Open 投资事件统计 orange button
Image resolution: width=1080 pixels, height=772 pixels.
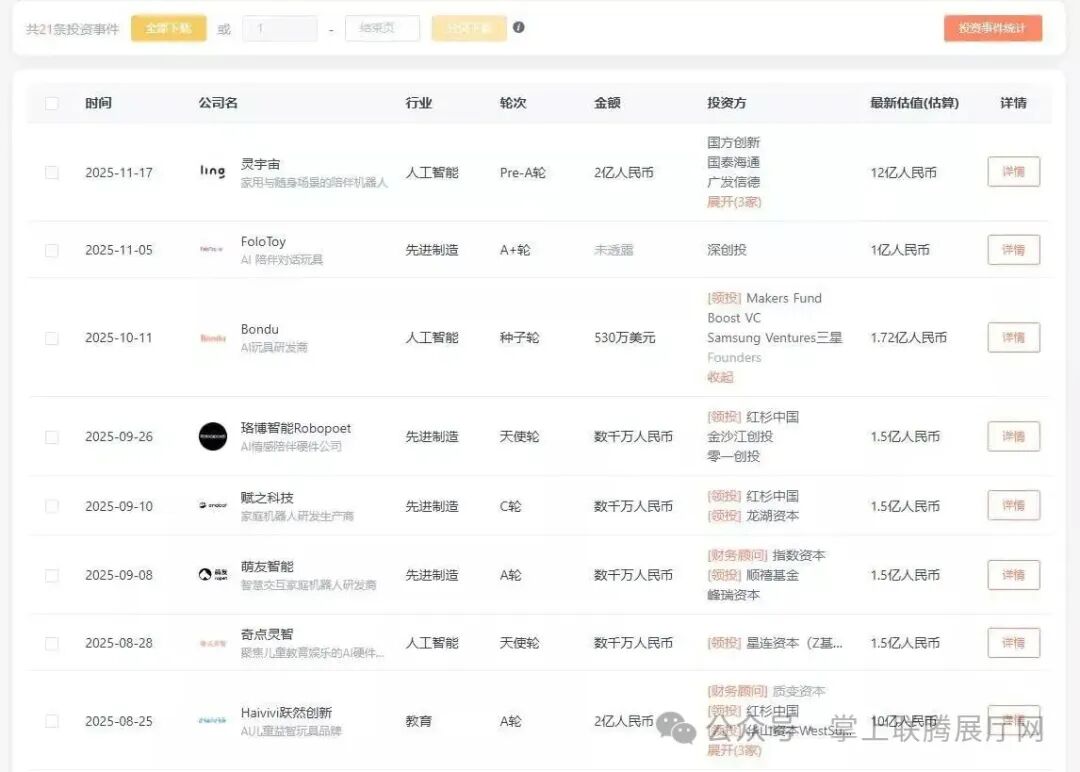993,28
